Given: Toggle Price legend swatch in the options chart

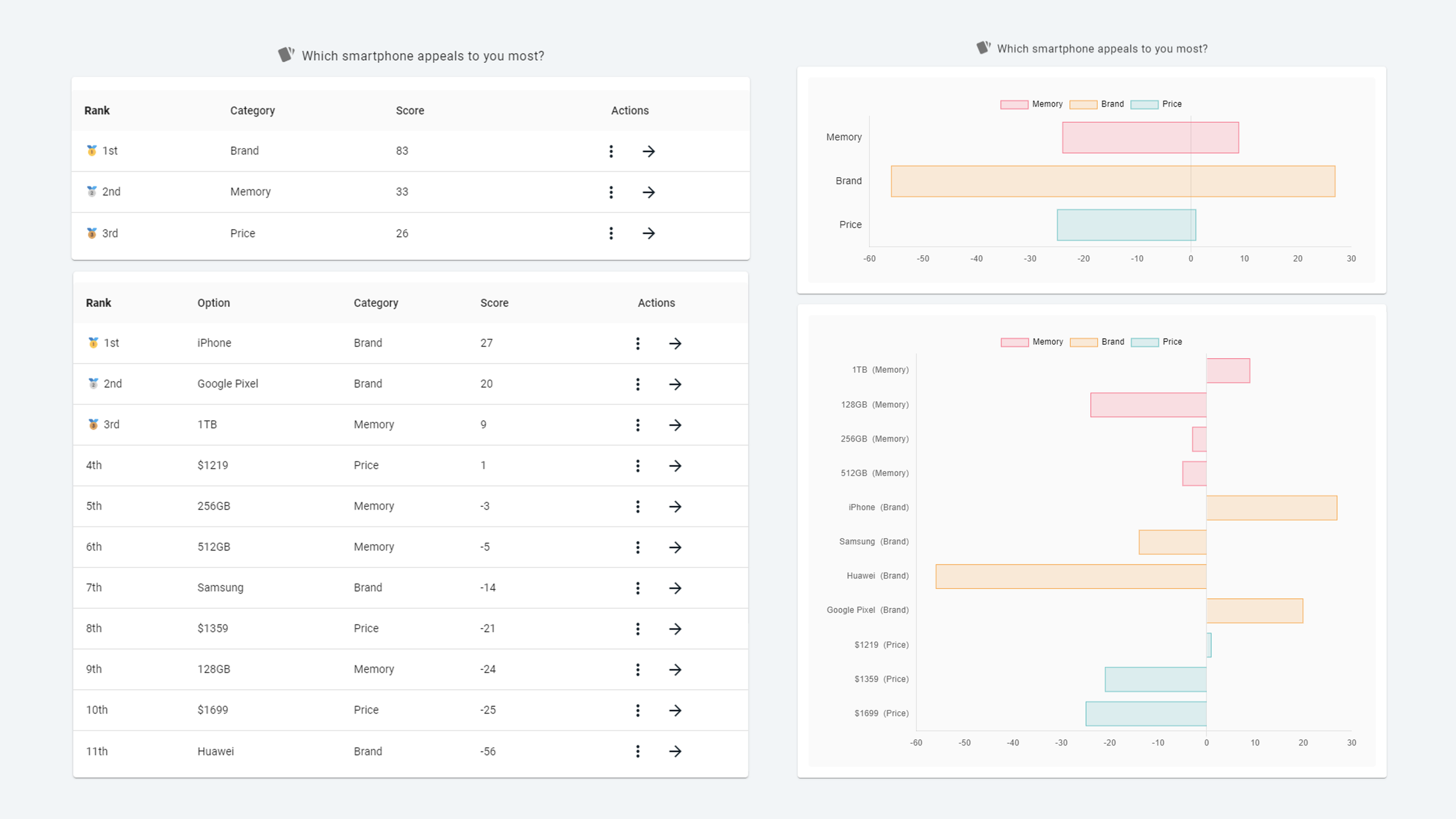Looking at the screenshot, I should (x=1145, y=342).
